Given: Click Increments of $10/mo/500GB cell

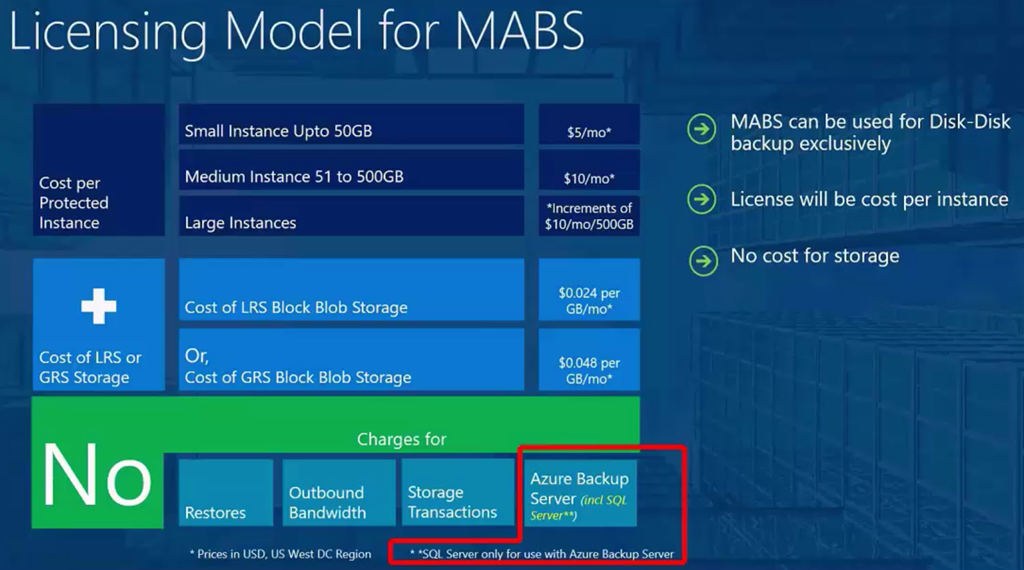Looking at the screenshot, I should (x=589, y=216).
